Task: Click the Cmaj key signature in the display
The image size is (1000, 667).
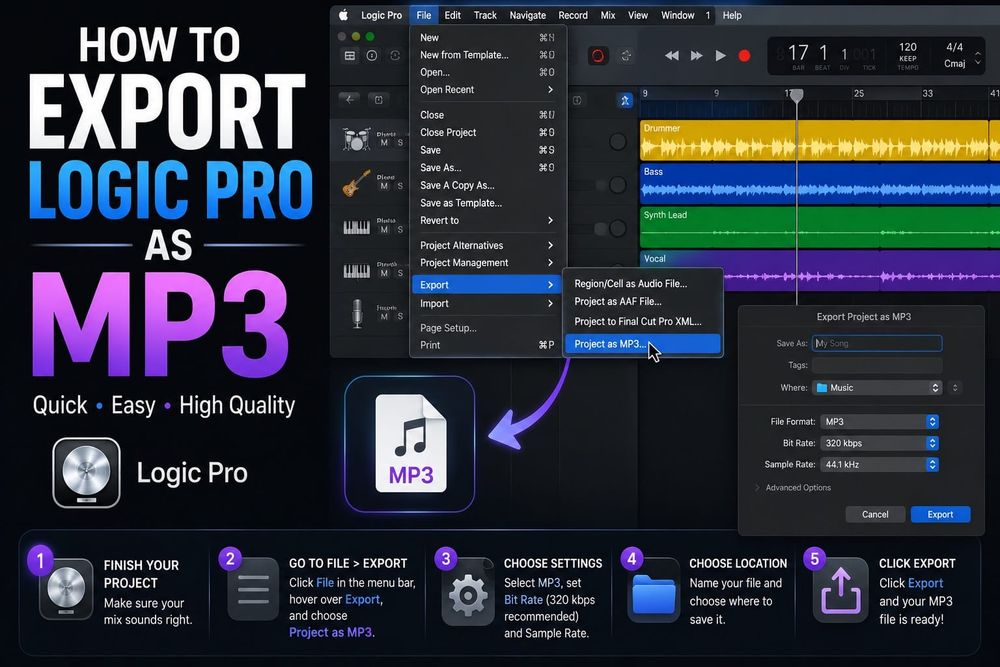Action: point(955,63)
